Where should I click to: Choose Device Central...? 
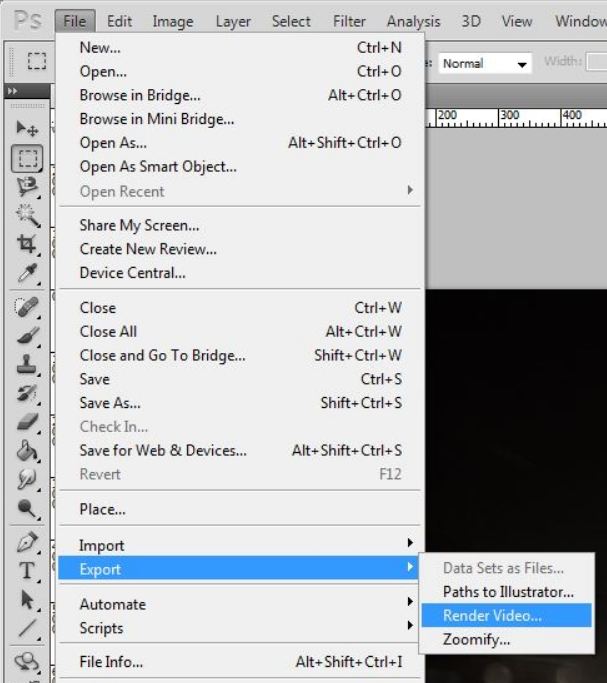point(241,273)
